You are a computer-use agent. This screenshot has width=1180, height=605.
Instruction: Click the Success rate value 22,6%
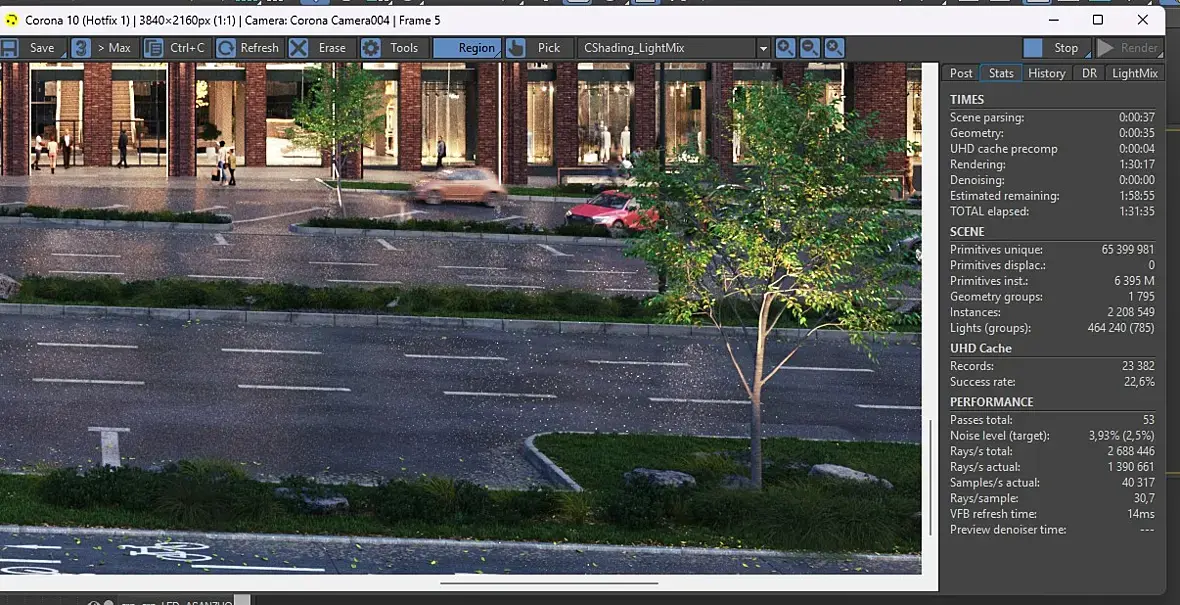(x=1138, y=382)
